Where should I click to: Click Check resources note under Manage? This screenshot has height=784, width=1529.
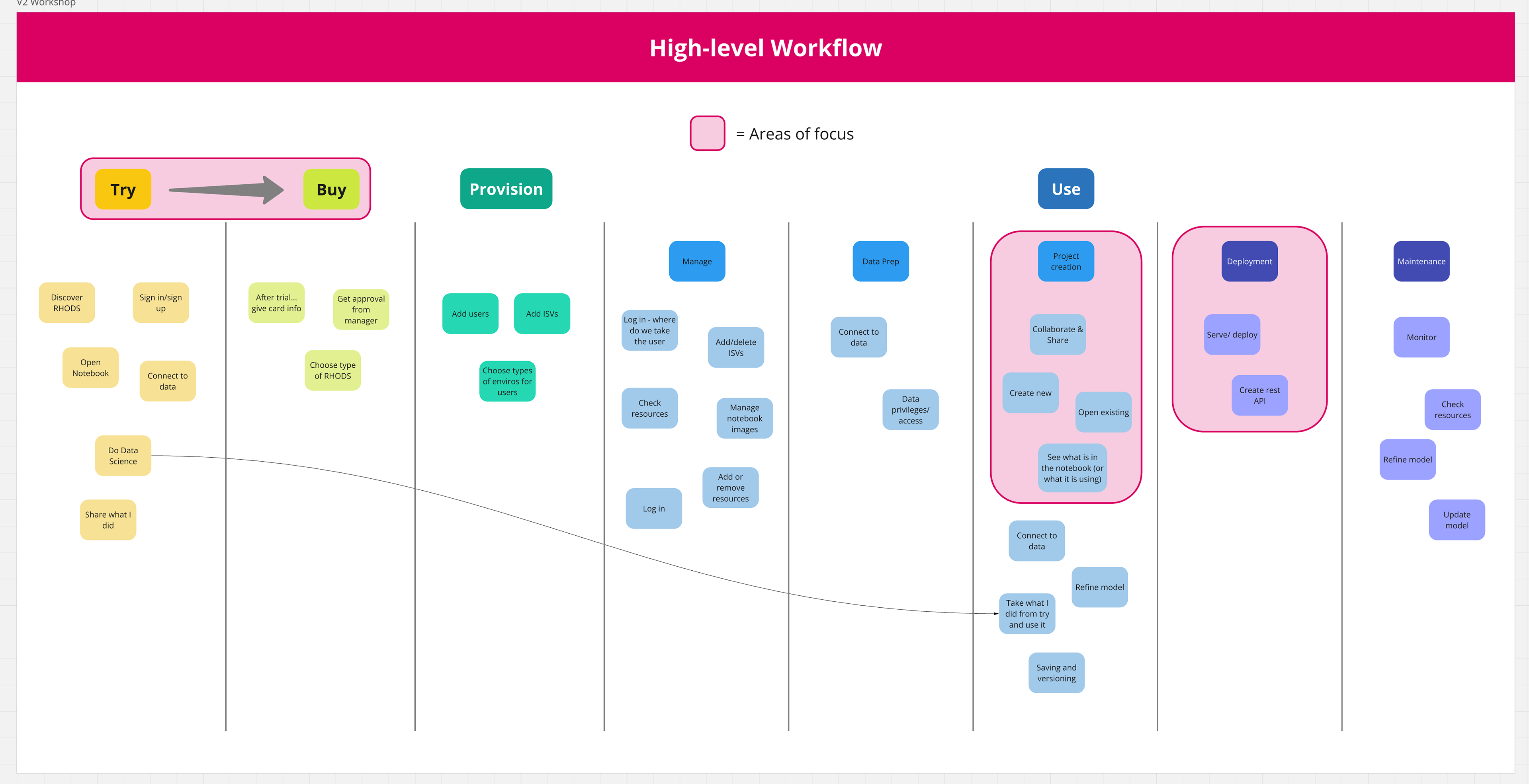click(649, 408)
